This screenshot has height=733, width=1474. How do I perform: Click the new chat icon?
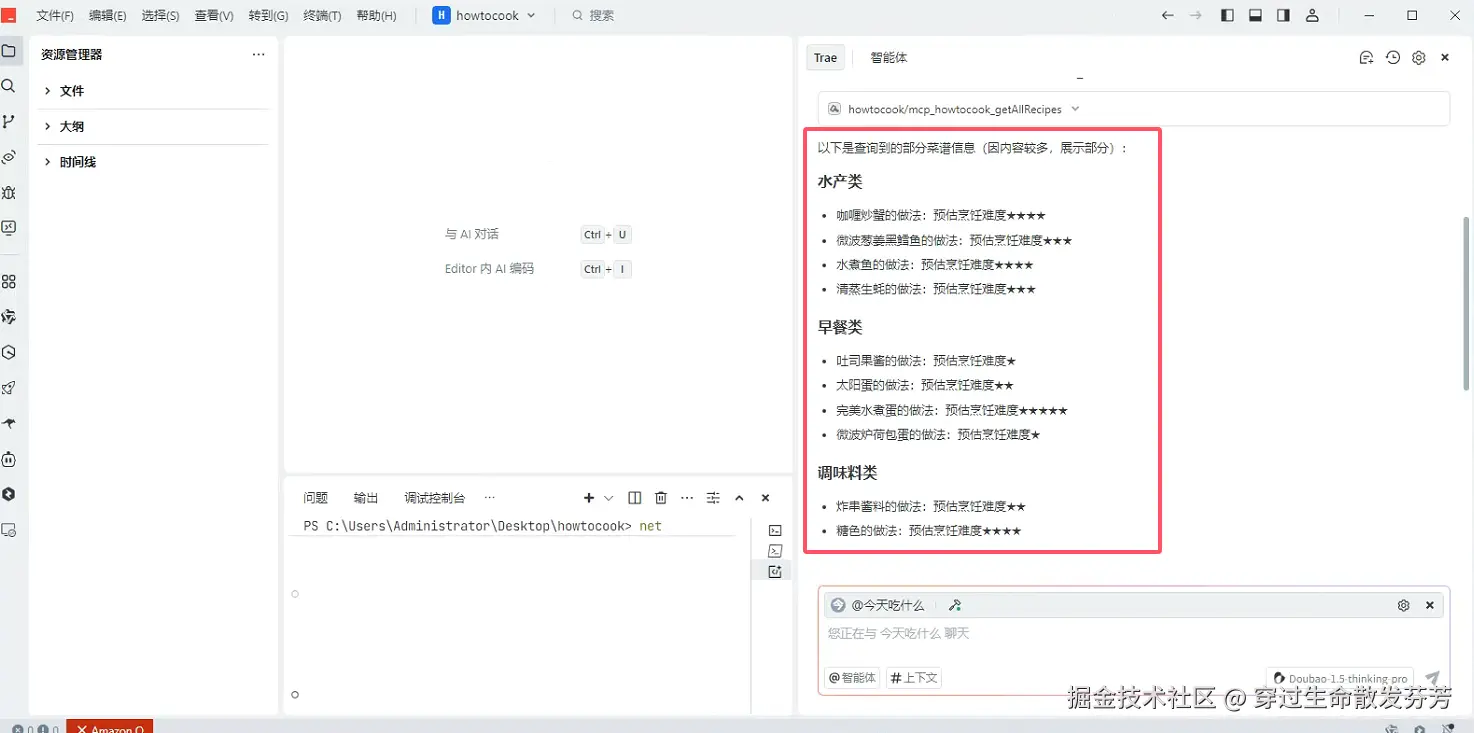pyautogui.click(x=1366, y=58)
